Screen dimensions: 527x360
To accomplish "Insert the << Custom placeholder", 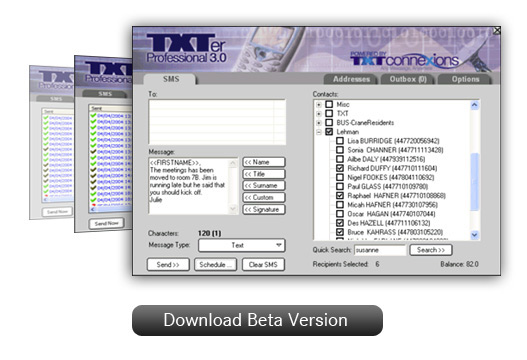I will 264,197.
